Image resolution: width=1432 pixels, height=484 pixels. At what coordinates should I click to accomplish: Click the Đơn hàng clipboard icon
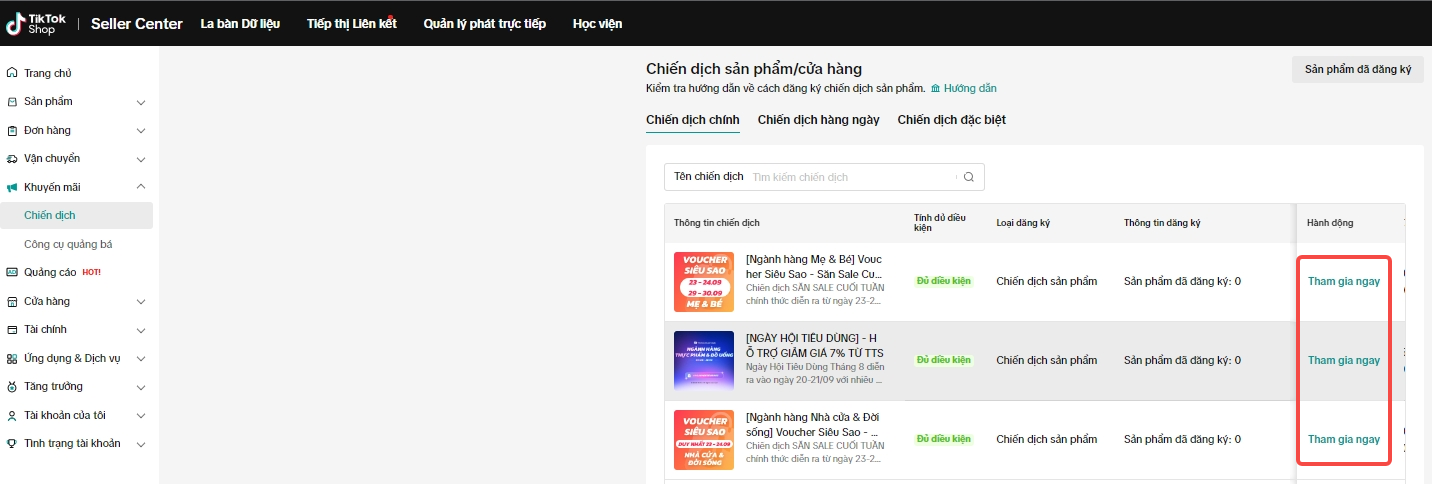(x=12, y=130)
